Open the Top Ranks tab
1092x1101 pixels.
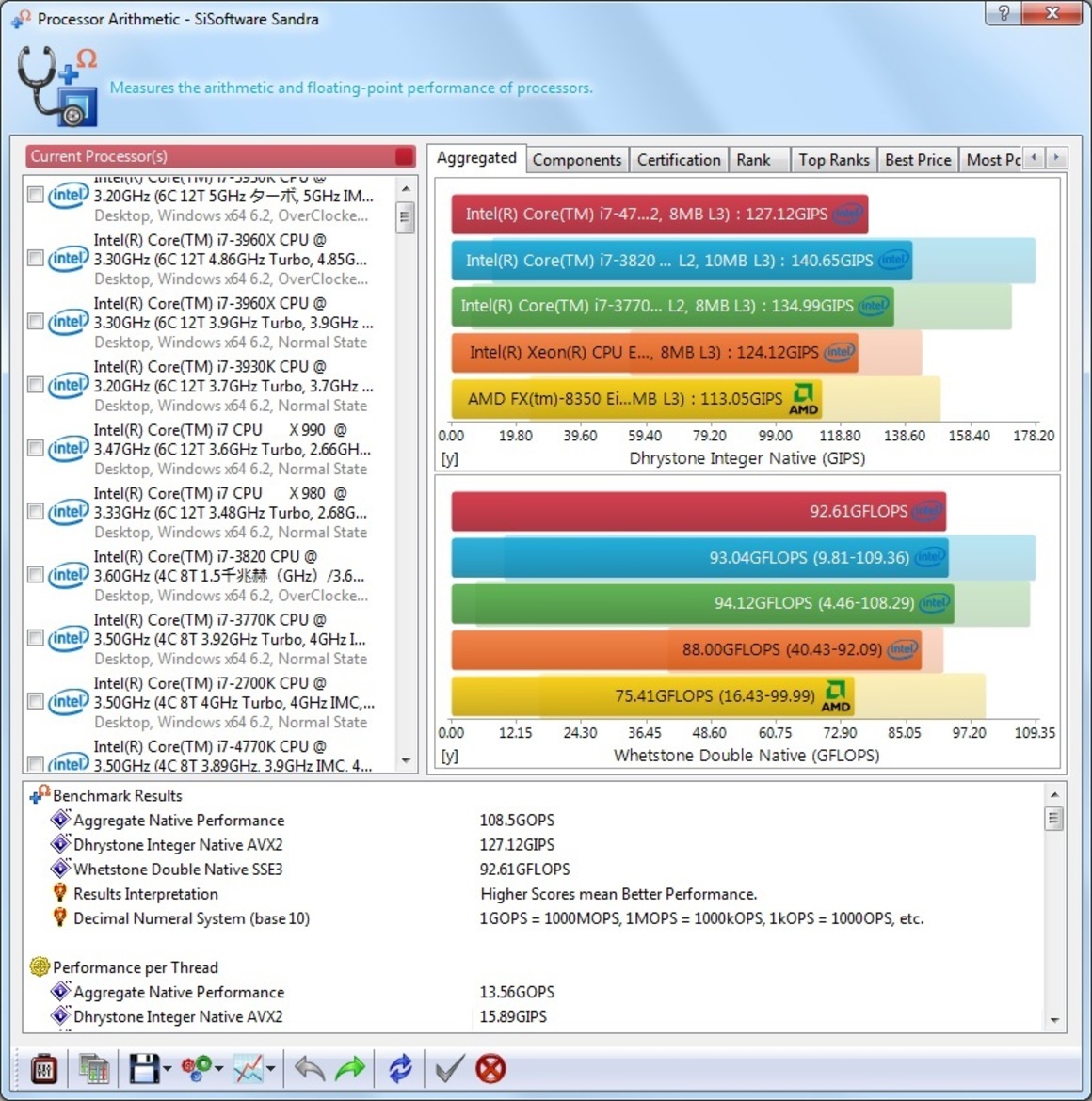[833, 160]
